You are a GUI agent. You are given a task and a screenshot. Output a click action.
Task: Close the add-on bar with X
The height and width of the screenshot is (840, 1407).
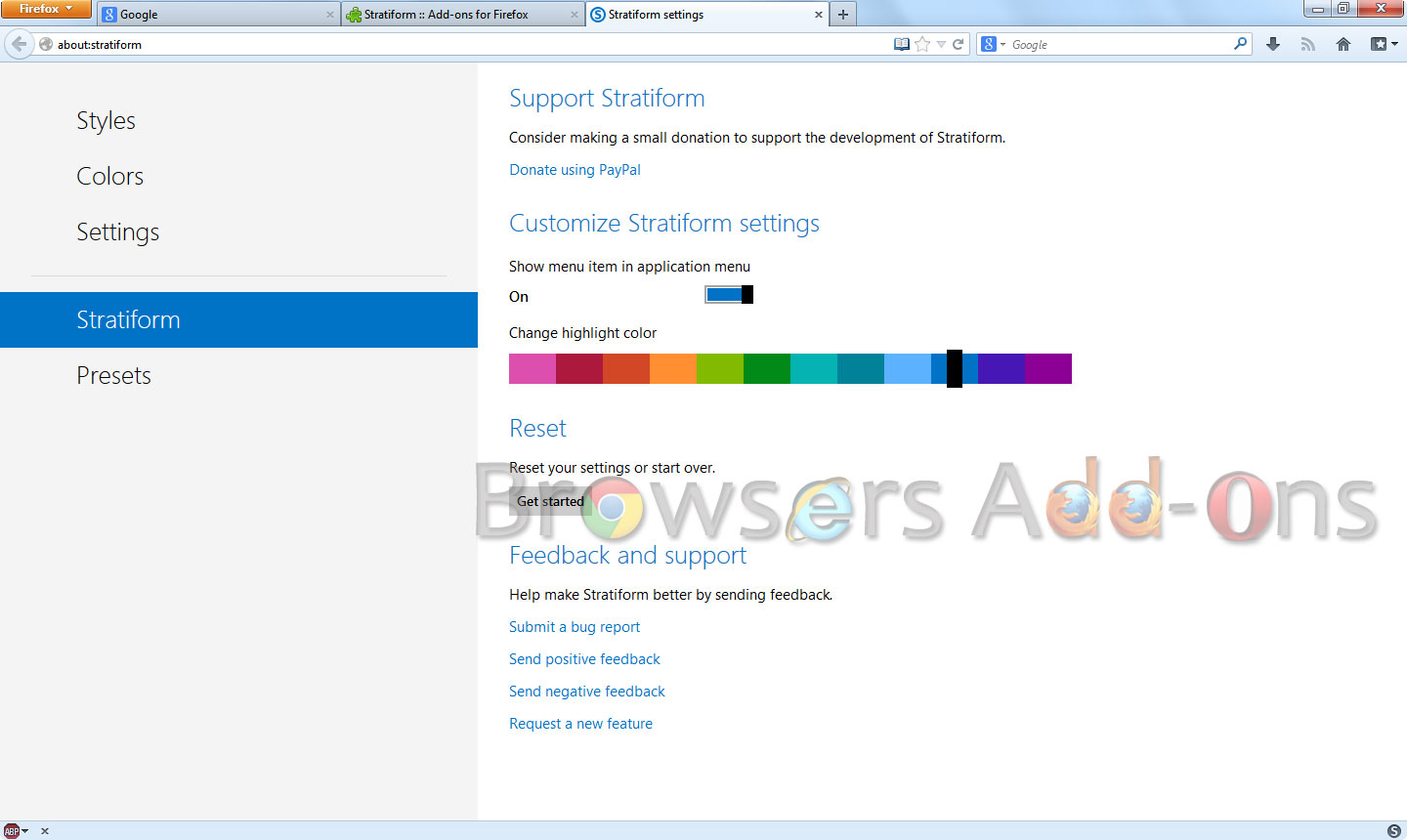[x=45, y=831]
